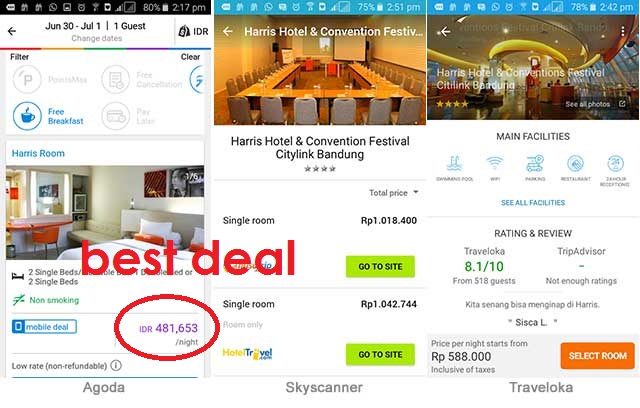This screenshot has width=640, height=408.
Task: Toggle the Pay Later filter
Action: pyautogui.click(x=129, y=116)
